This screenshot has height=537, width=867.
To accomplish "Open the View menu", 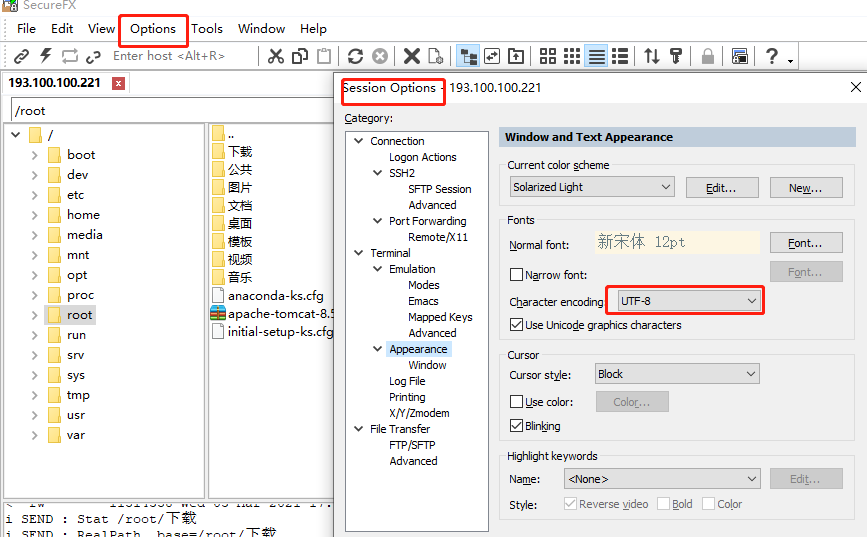I will [101, 29].
